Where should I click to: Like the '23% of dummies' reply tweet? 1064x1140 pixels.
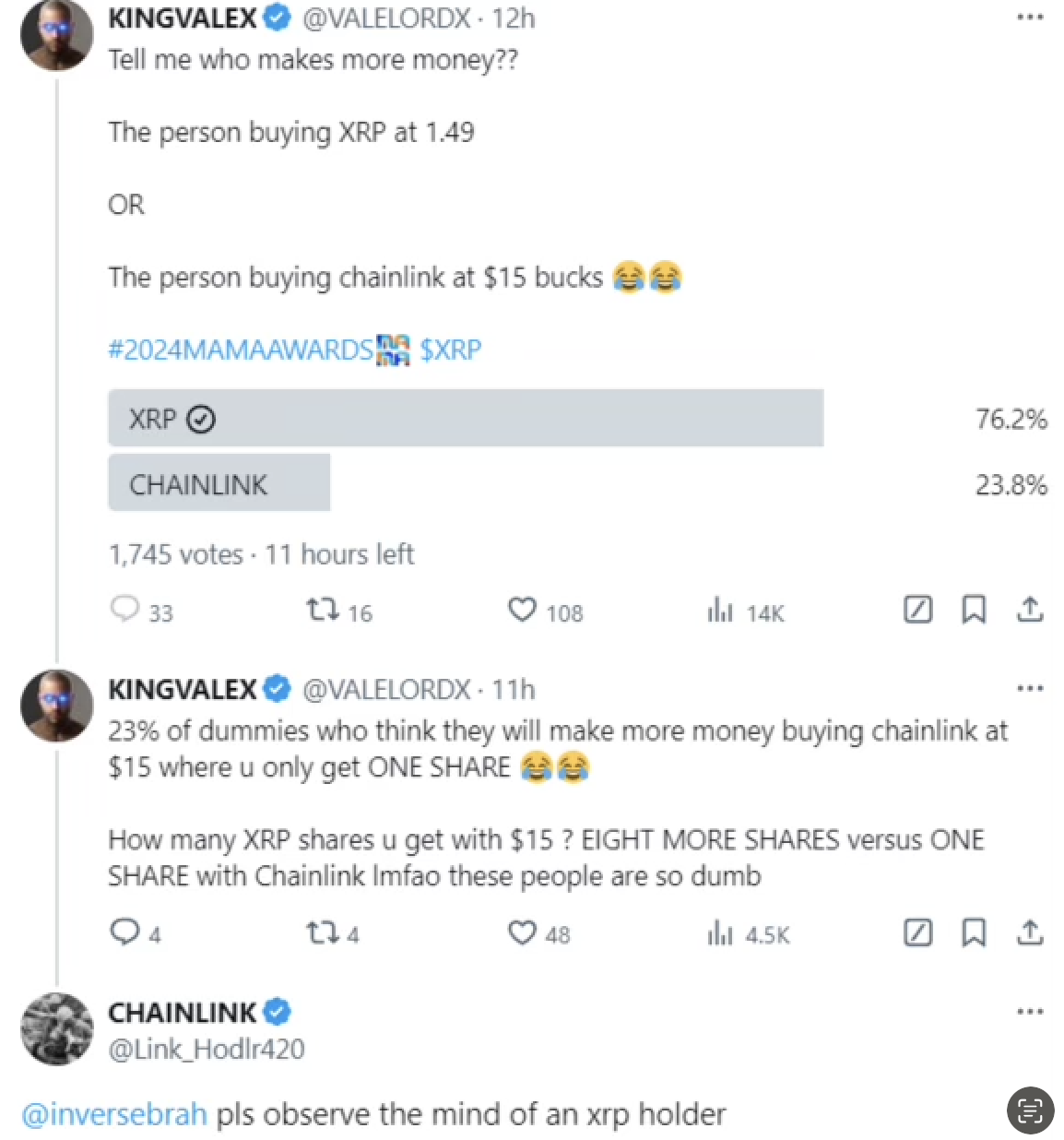[523, 932]
